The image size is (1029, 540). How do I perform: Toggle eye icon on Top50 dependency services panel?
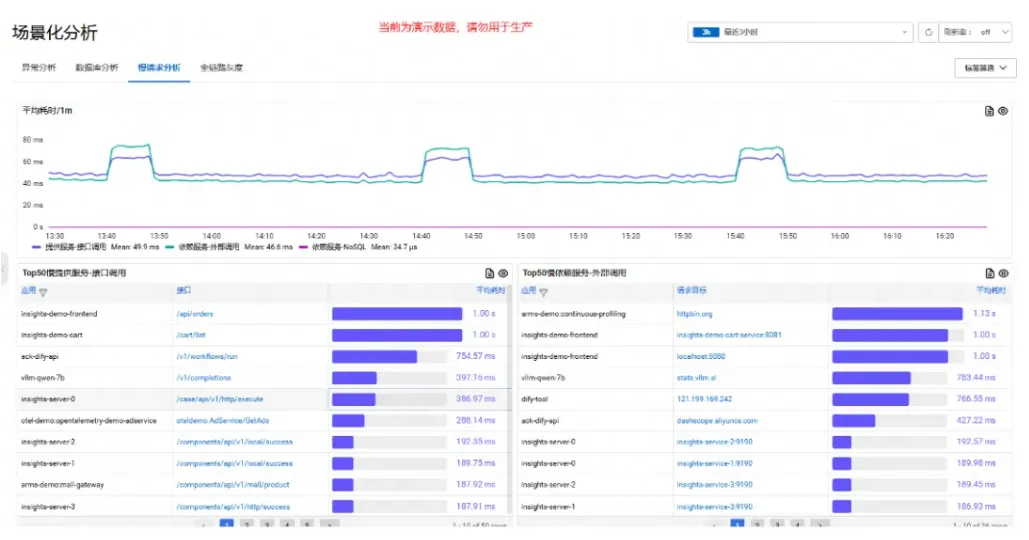click(1003, 273)
